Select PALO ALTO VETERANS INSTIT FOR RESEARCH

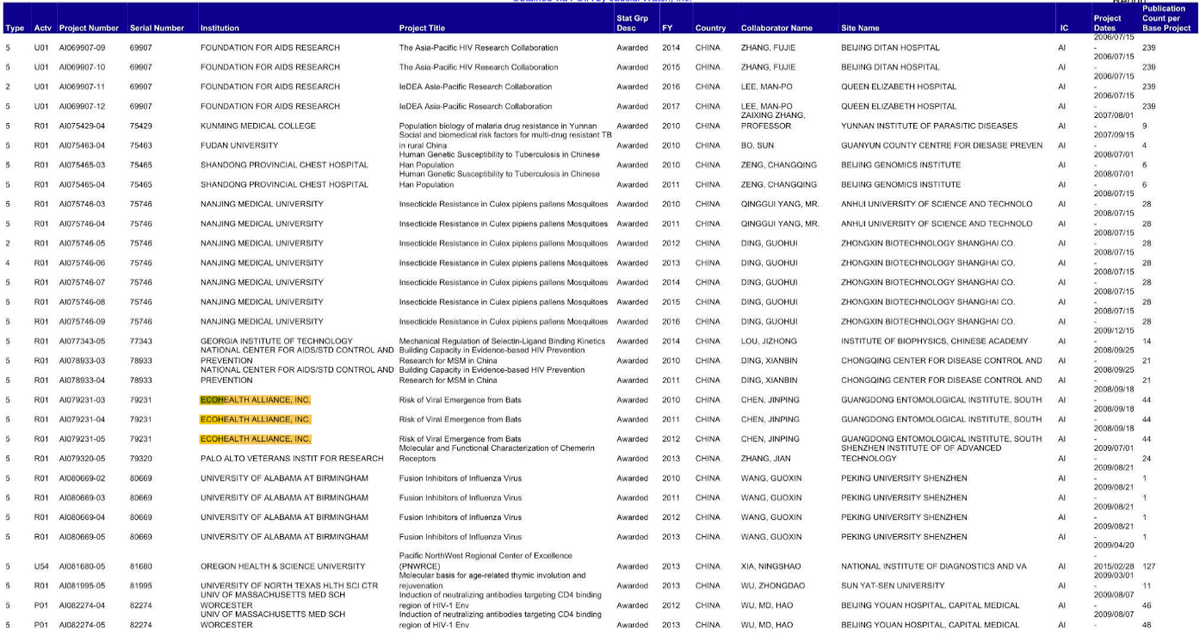pyautogui.click(x=291, y=458)
